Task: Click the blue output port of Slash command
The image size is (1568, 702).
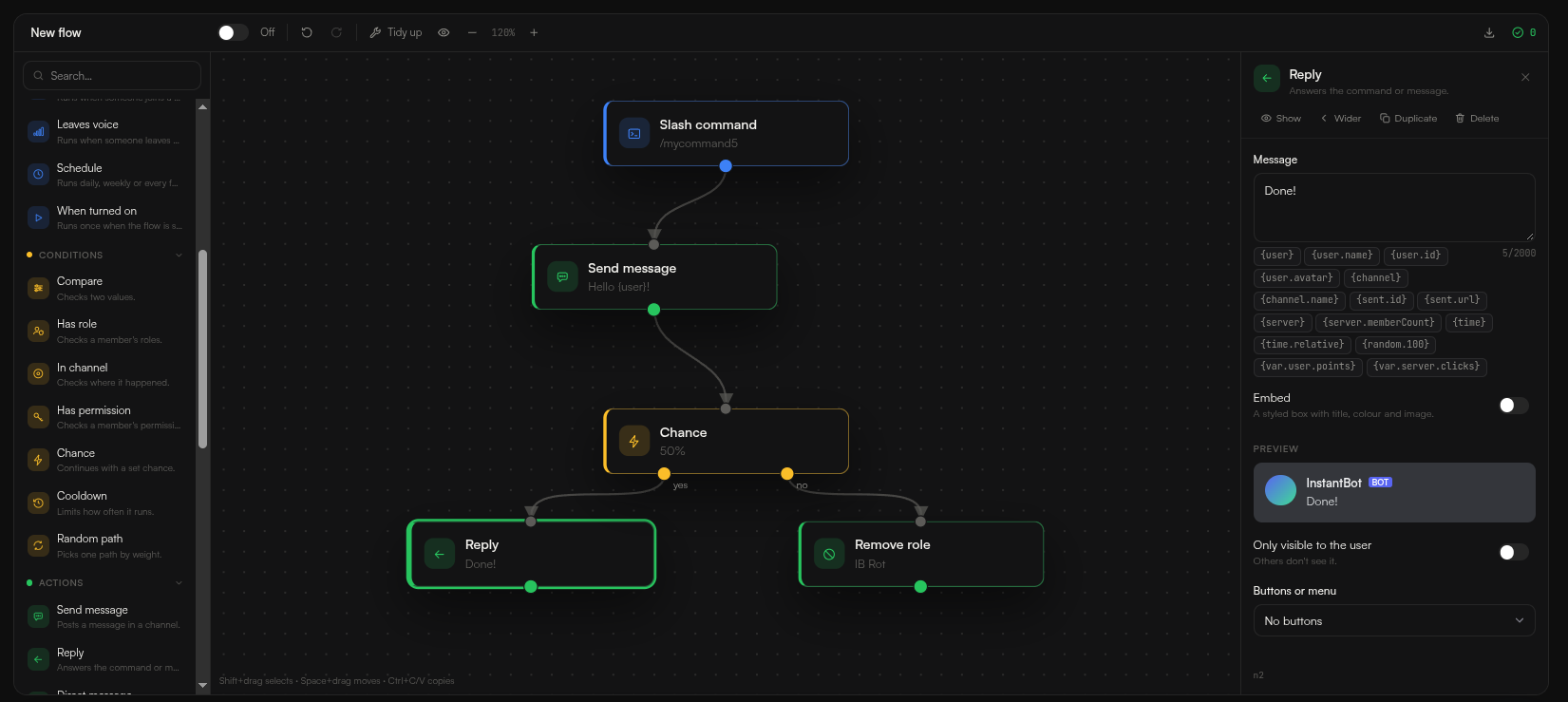Action: click(x=726, y=165)
